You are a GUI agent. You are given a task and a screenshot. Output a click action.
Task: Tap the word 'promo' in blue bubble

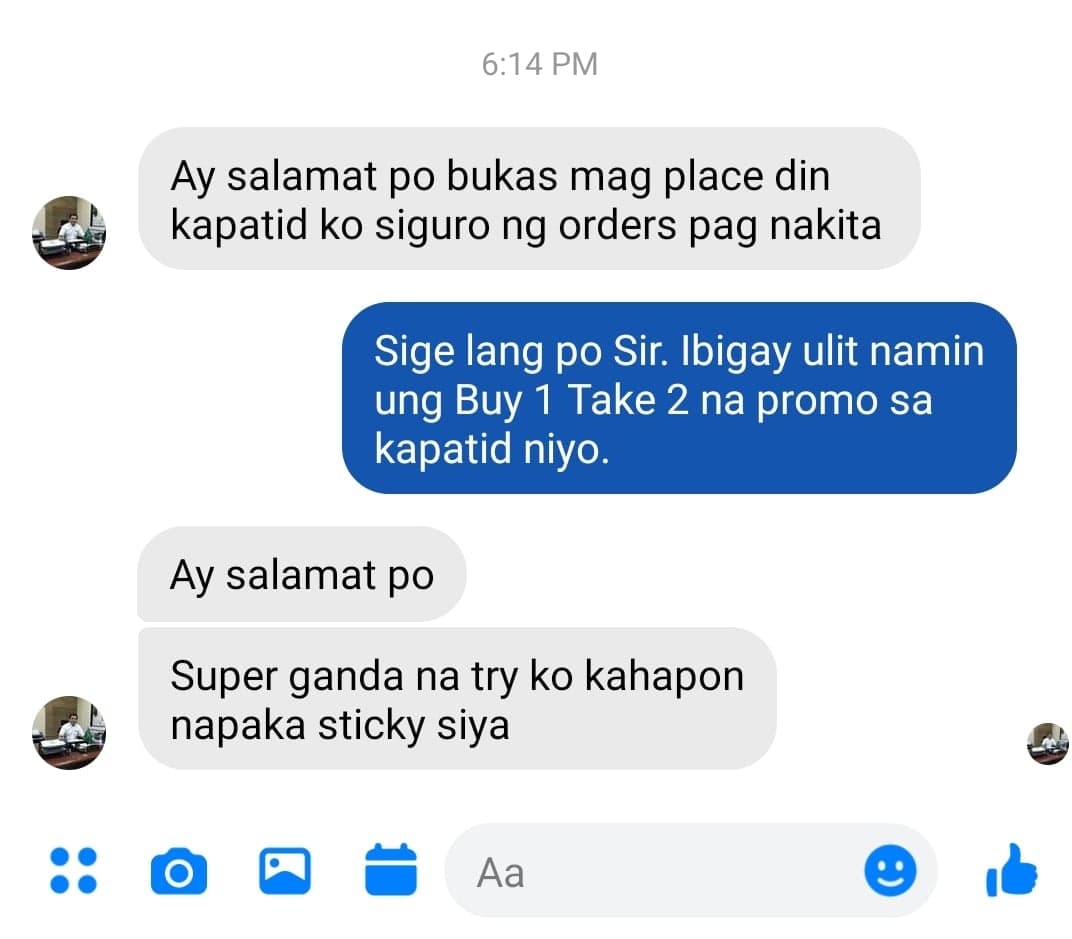point(816,401)
